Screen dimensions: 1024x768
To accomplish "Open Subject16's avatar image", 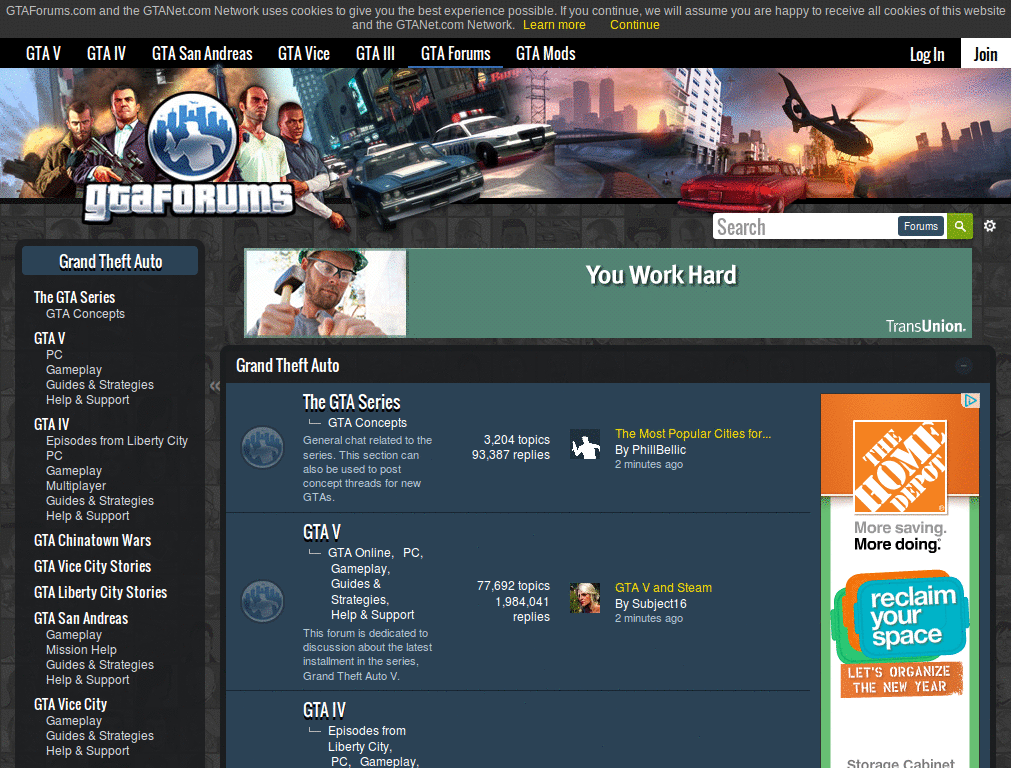I will [x=585, y=598].
